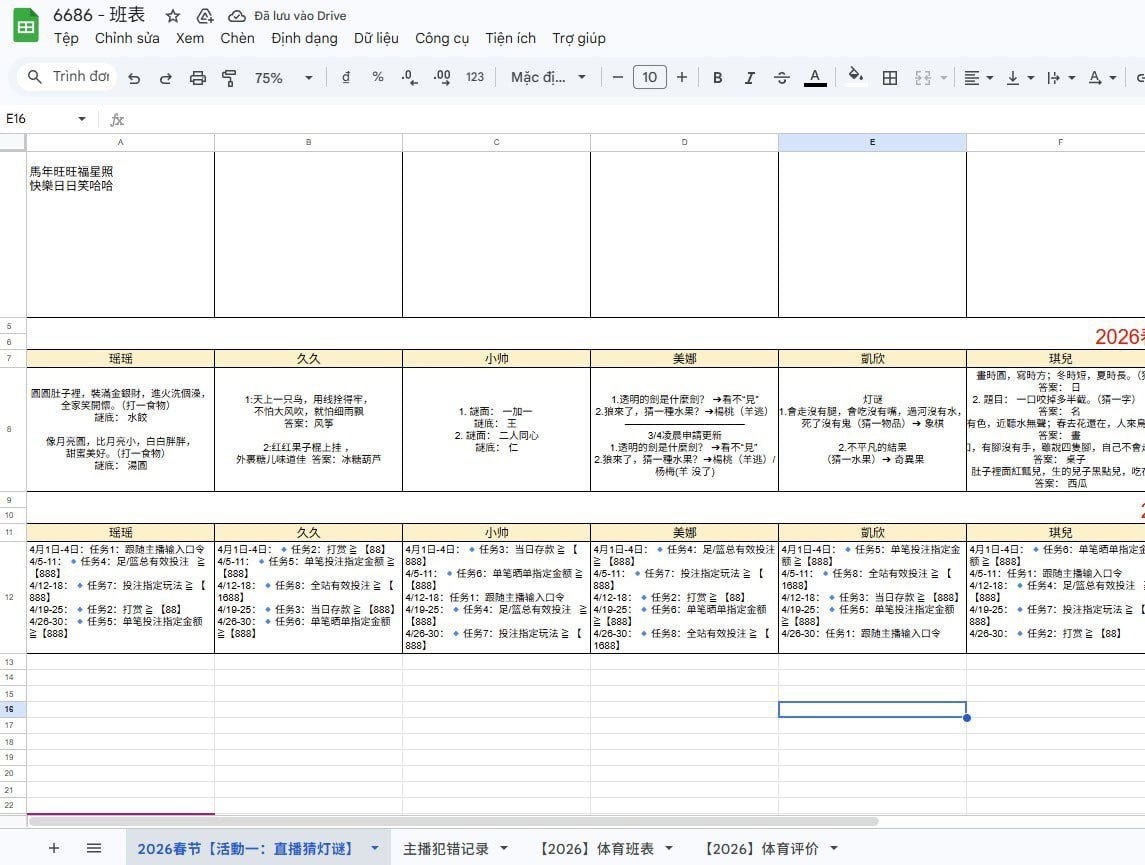Click the undo arrow icon
This screenshot has height=865, width=1145.
pos(134,78)
